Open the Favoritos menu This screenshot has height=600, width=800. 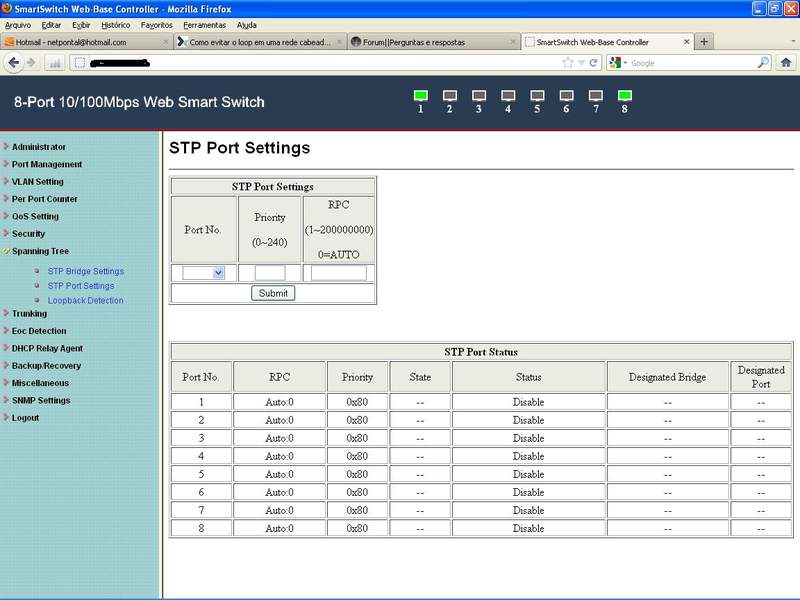click(157, 25)
